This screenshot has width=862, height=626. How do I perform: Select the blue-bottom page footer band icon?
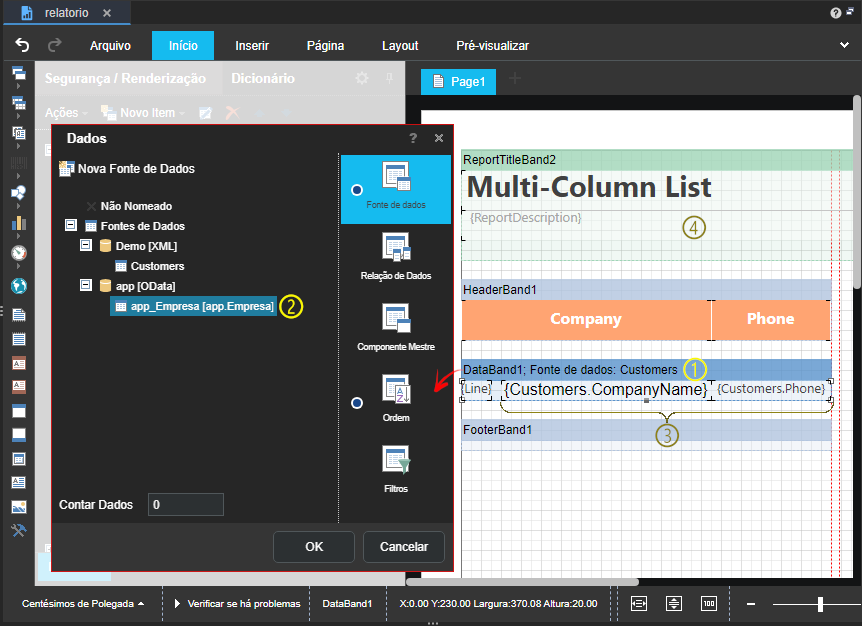(19, 435)
